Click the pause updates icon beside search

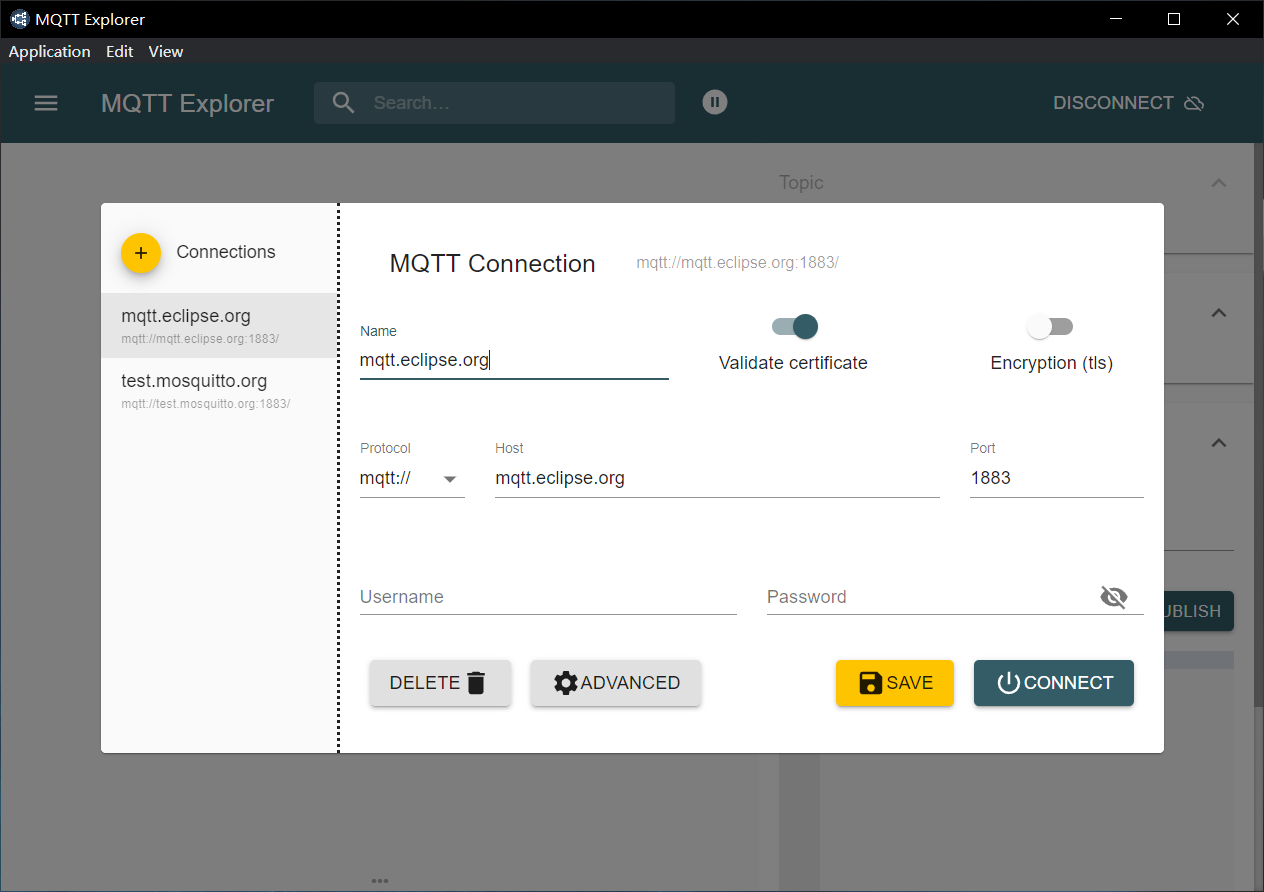[x=714, y=102]
